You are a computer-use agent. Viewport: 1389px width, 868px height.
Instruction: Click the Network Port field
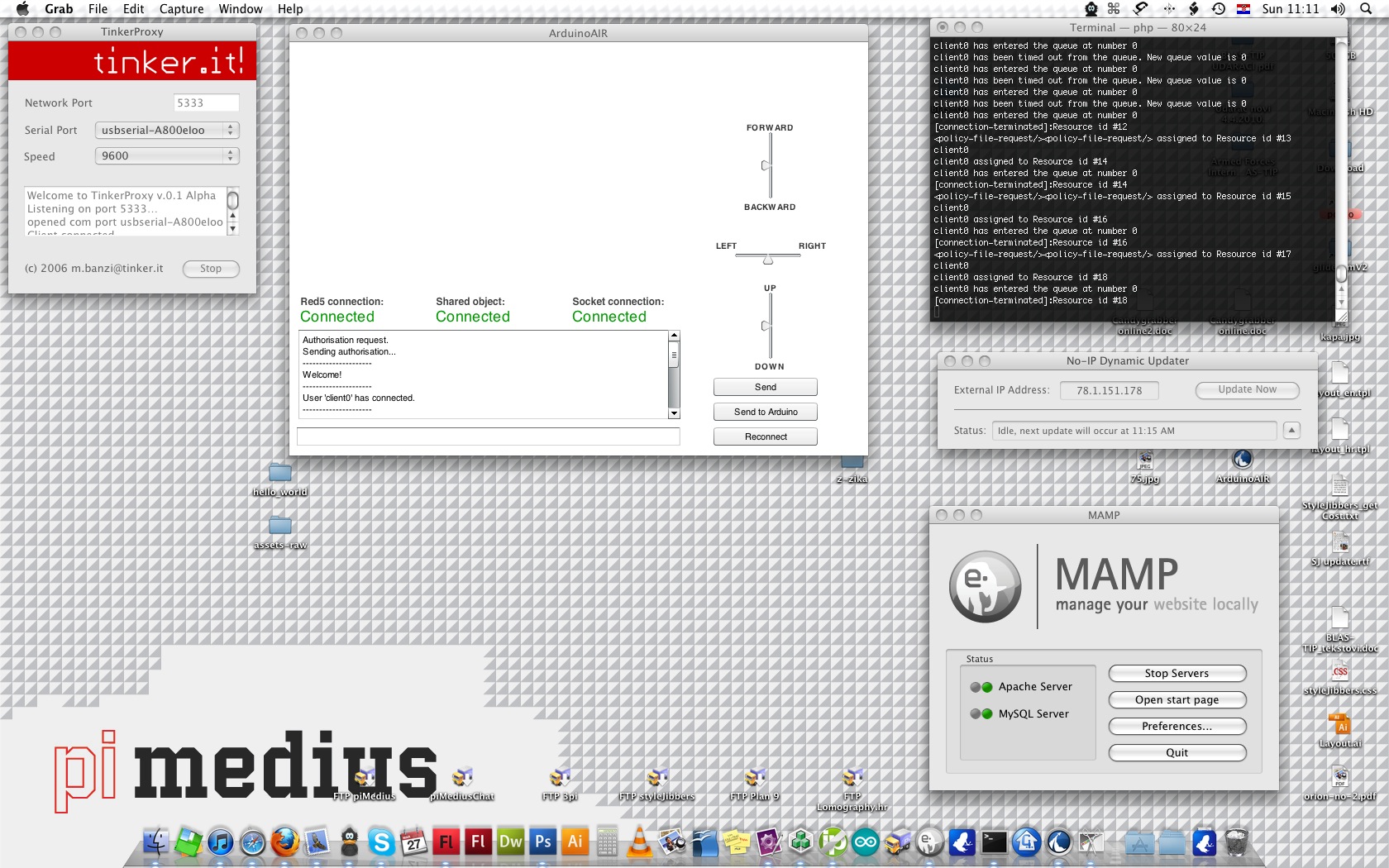click(x=207, y=103)
